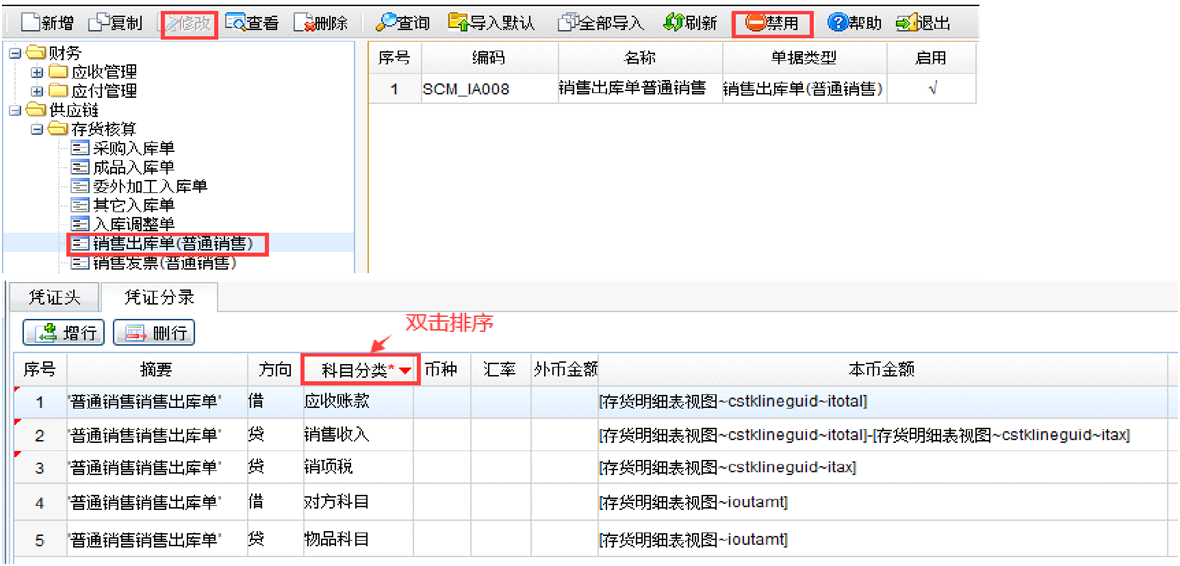Select 入库调整单 in the tree
1180x566 pixels.
(x=133, y=224)
